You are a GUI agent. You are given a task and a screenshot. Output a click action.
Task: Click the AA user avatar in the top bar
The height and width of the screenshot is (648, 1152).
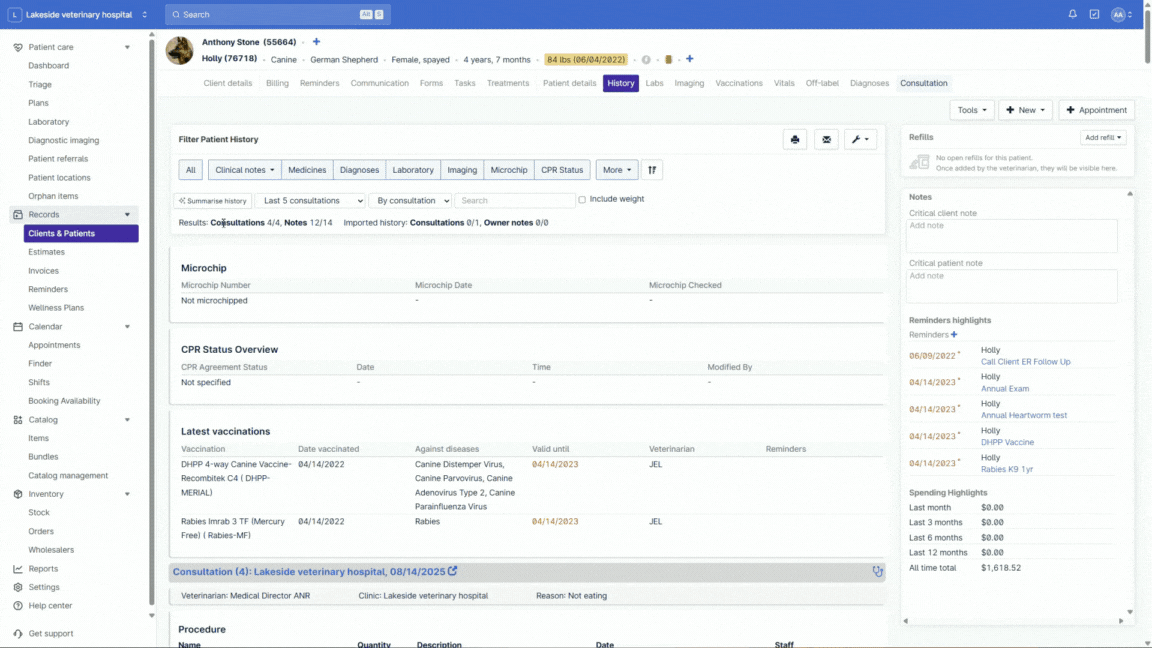1119,14
